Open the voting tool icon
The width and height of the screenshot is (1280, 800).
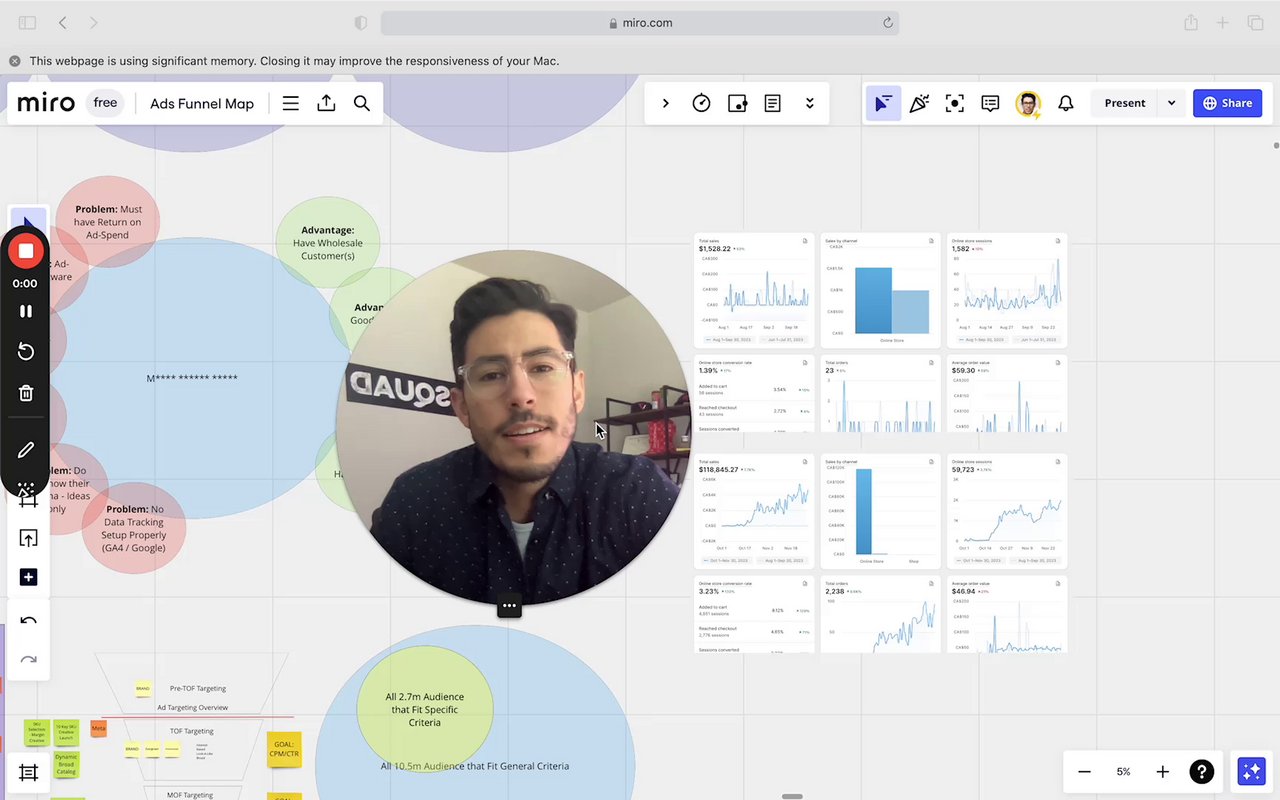[737, 103]
